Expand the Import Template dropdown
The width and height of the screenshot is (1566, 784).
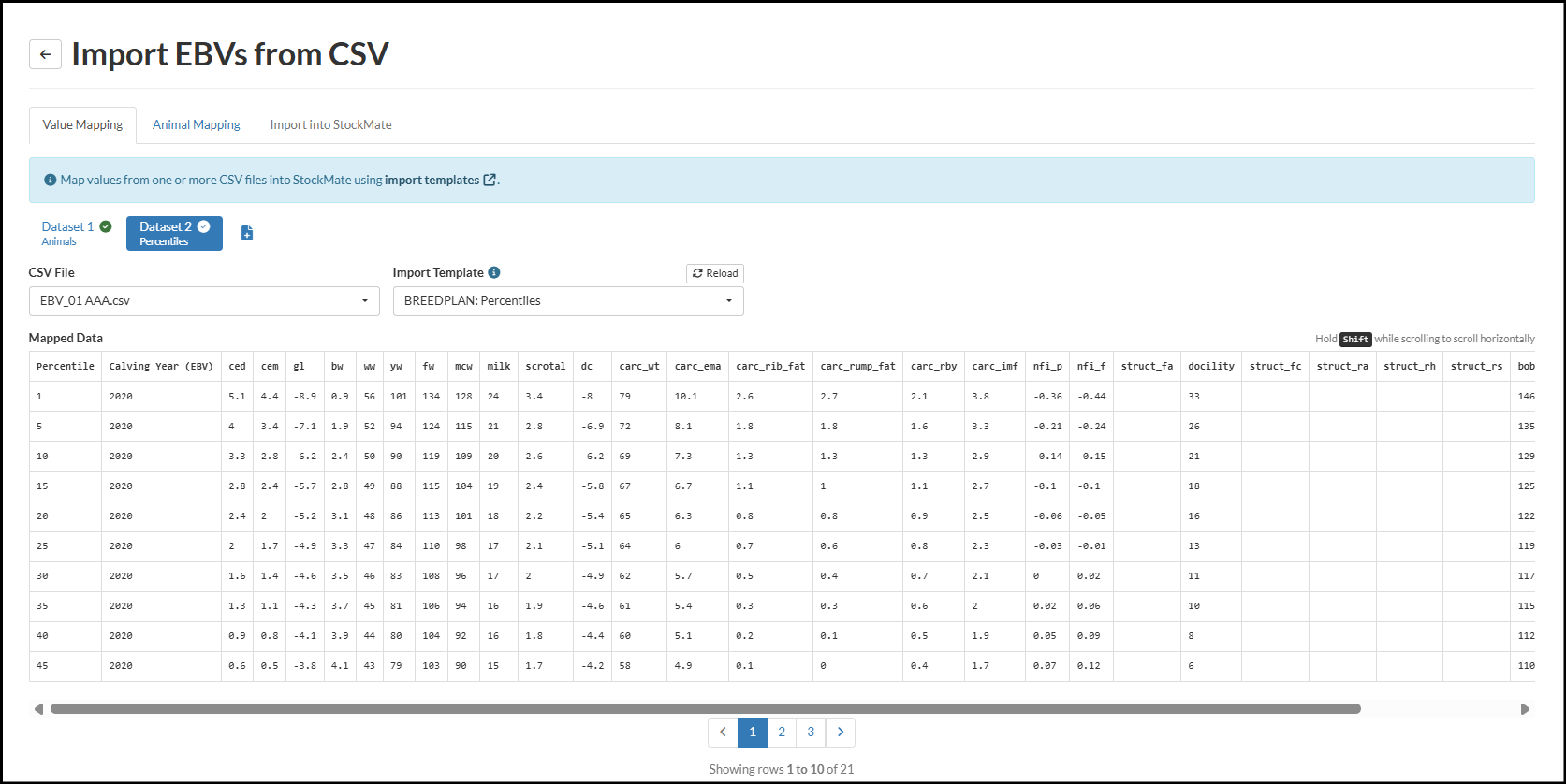pyautogui.click(x=568, y=301)
